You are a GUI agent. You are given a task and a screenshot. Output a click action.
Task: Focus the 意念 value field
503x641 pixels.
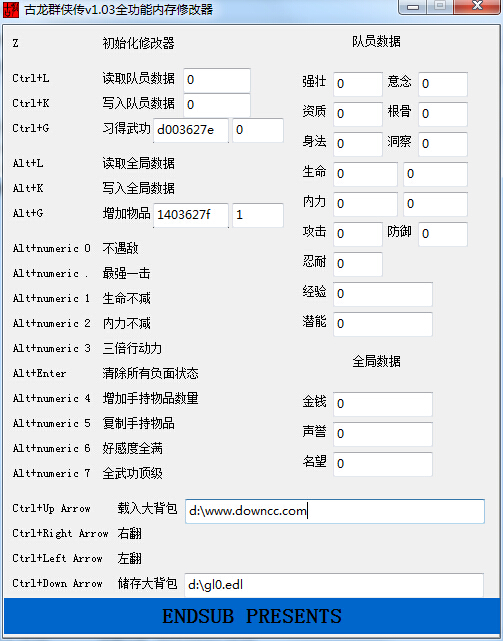443,84
